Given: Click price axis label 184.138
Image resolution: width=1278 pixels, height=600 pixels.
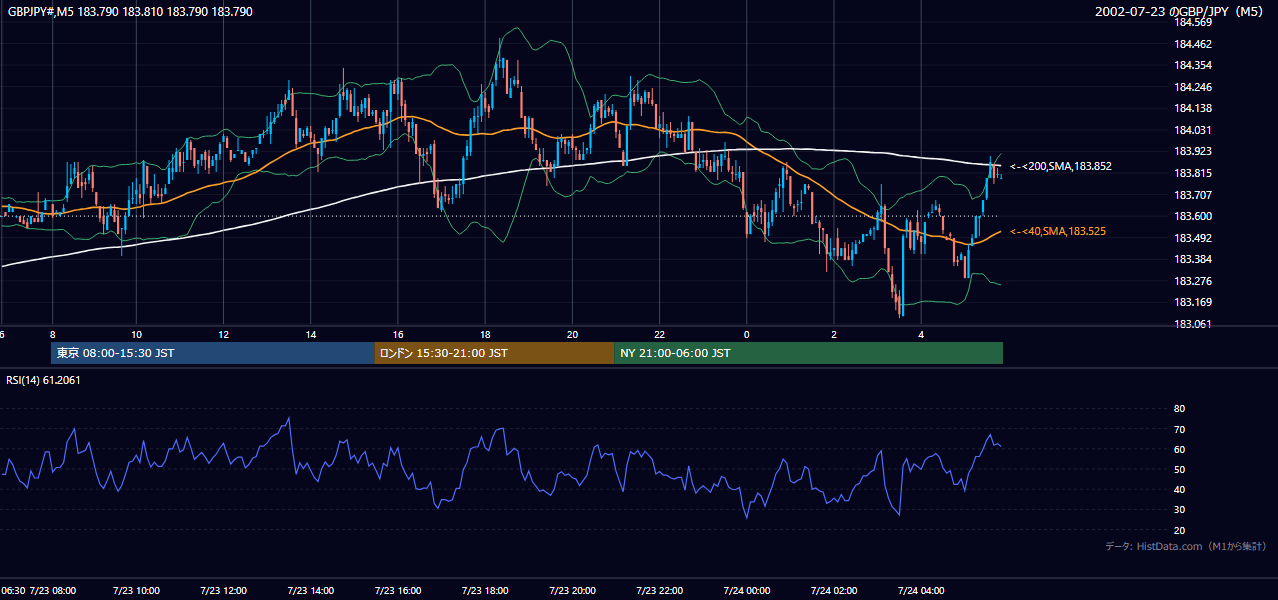Looking at the screenshot, I should [1192, 108].
